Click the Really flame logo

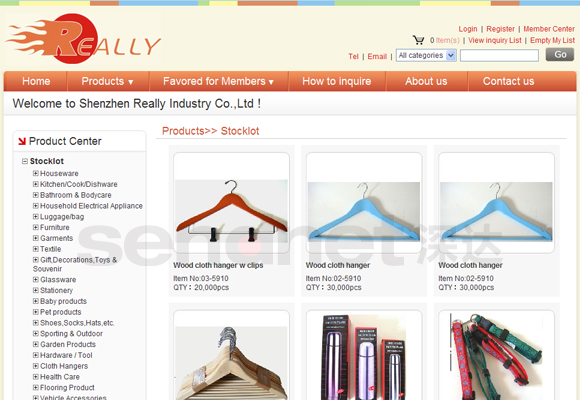click(83, 38)
